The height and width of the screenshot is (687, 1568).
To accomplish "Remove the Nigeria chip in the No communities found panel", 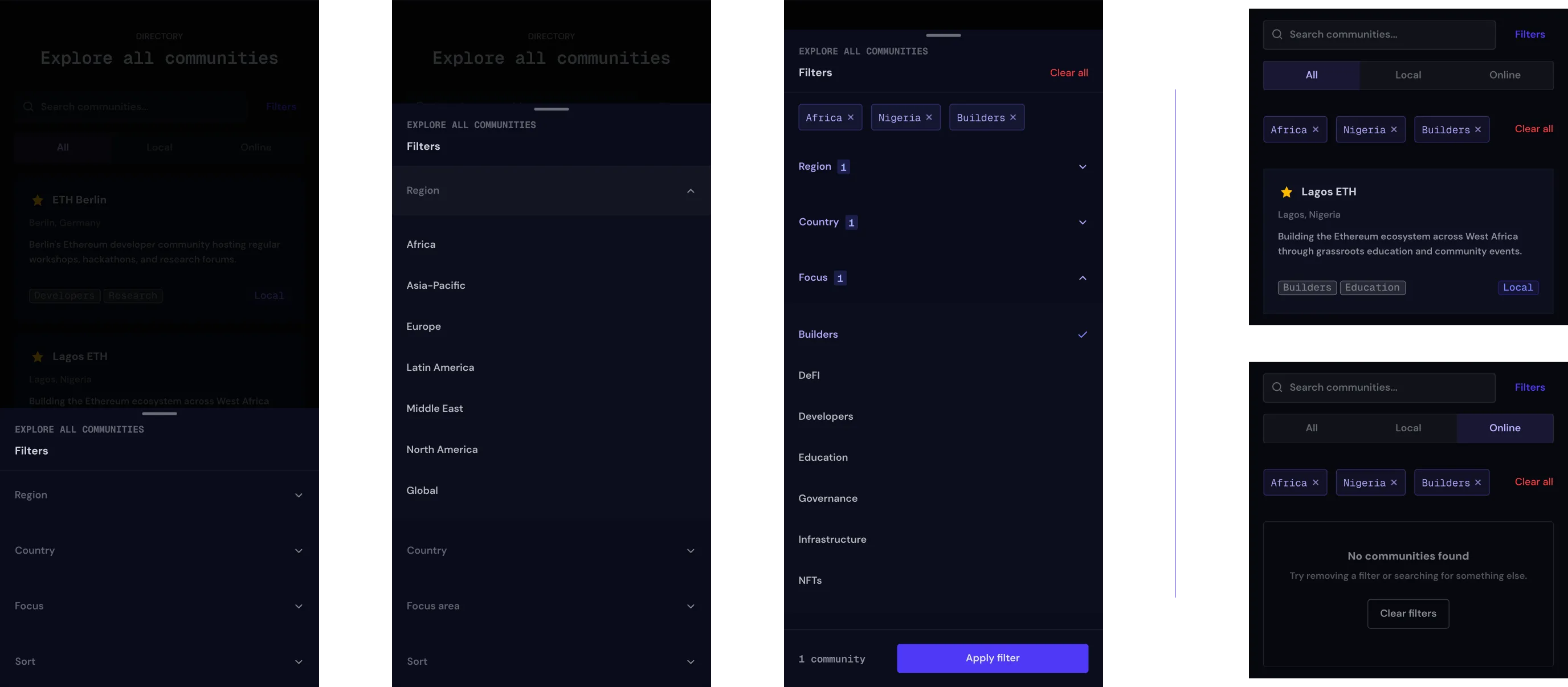I will tap(1394, 482).
